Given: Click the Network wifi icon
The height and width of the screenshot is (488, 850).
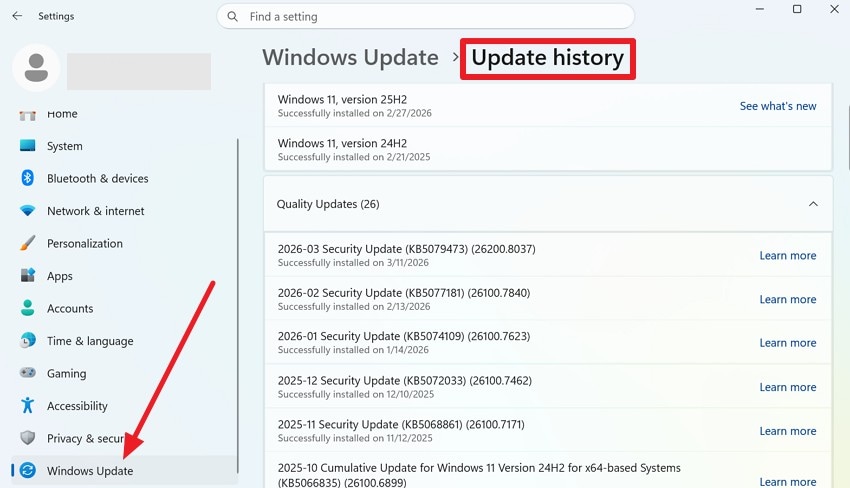Looking at the screenshot, I should tap(28, 210).
